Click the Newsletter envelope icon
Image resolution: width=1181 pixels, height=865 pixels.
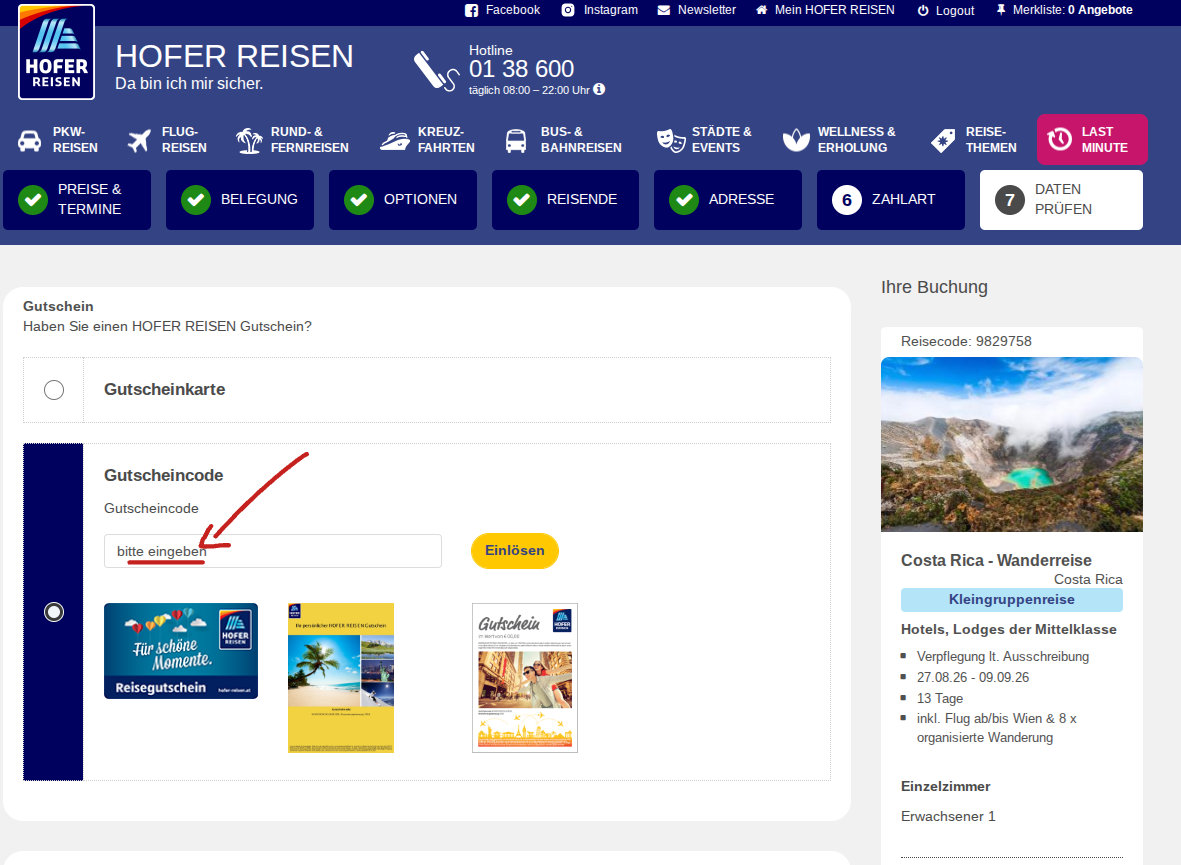664,10
